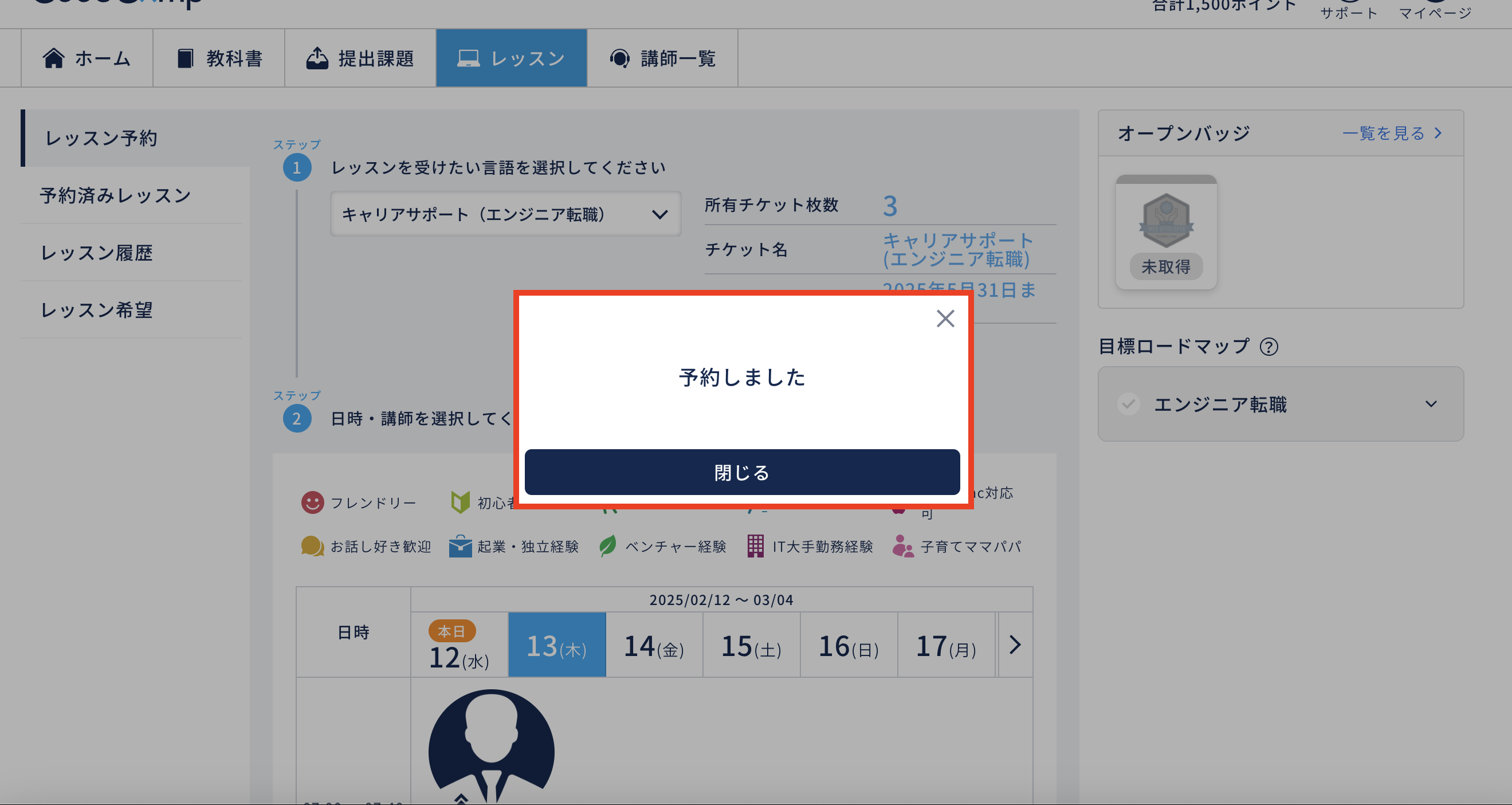Select フレンドリー smiley filter icon
1512x805 pixels.
(312, 502)
